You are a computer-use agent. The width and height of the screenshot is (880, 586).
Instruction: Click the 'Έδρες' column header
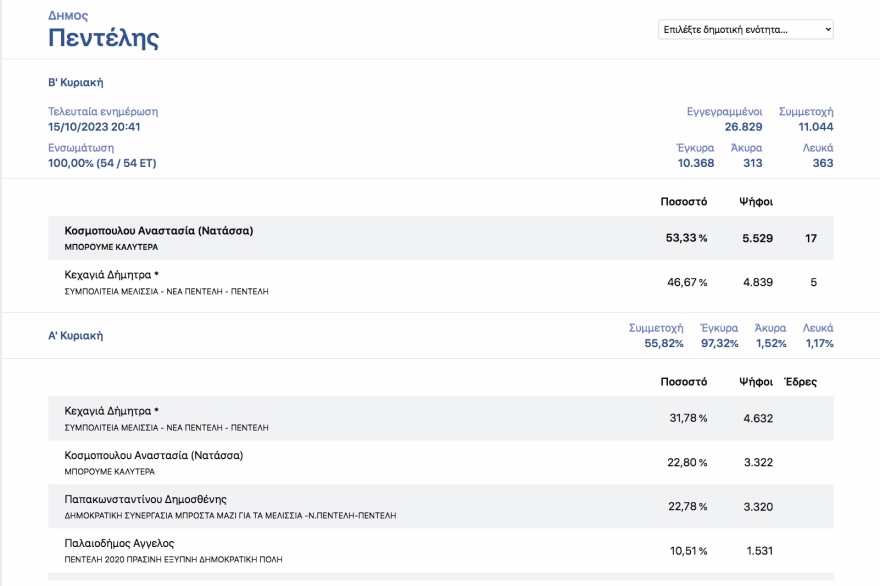click(x=800, y=382)
